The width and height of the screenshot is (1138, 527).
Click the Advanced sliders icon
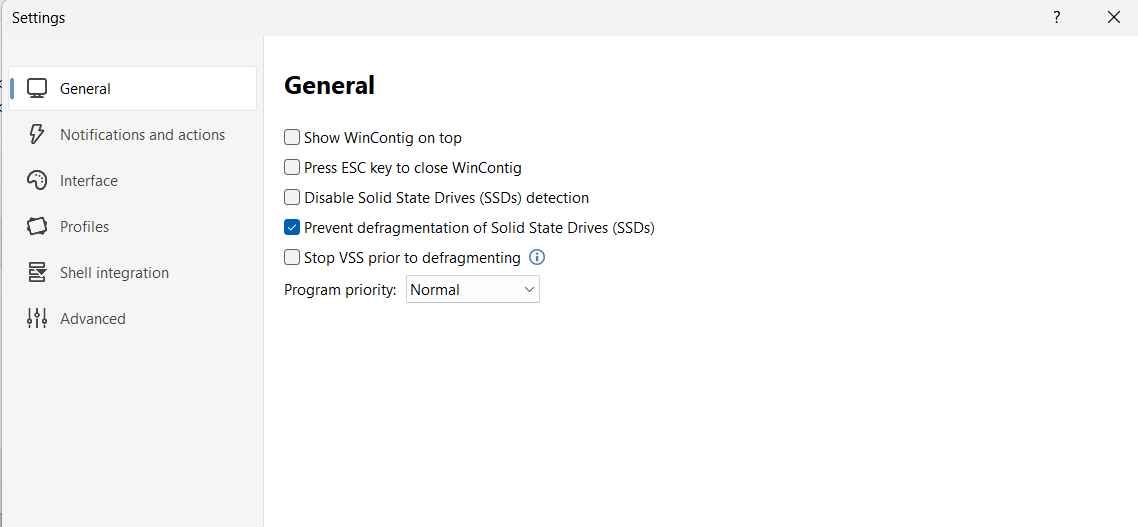pos(37,318)
